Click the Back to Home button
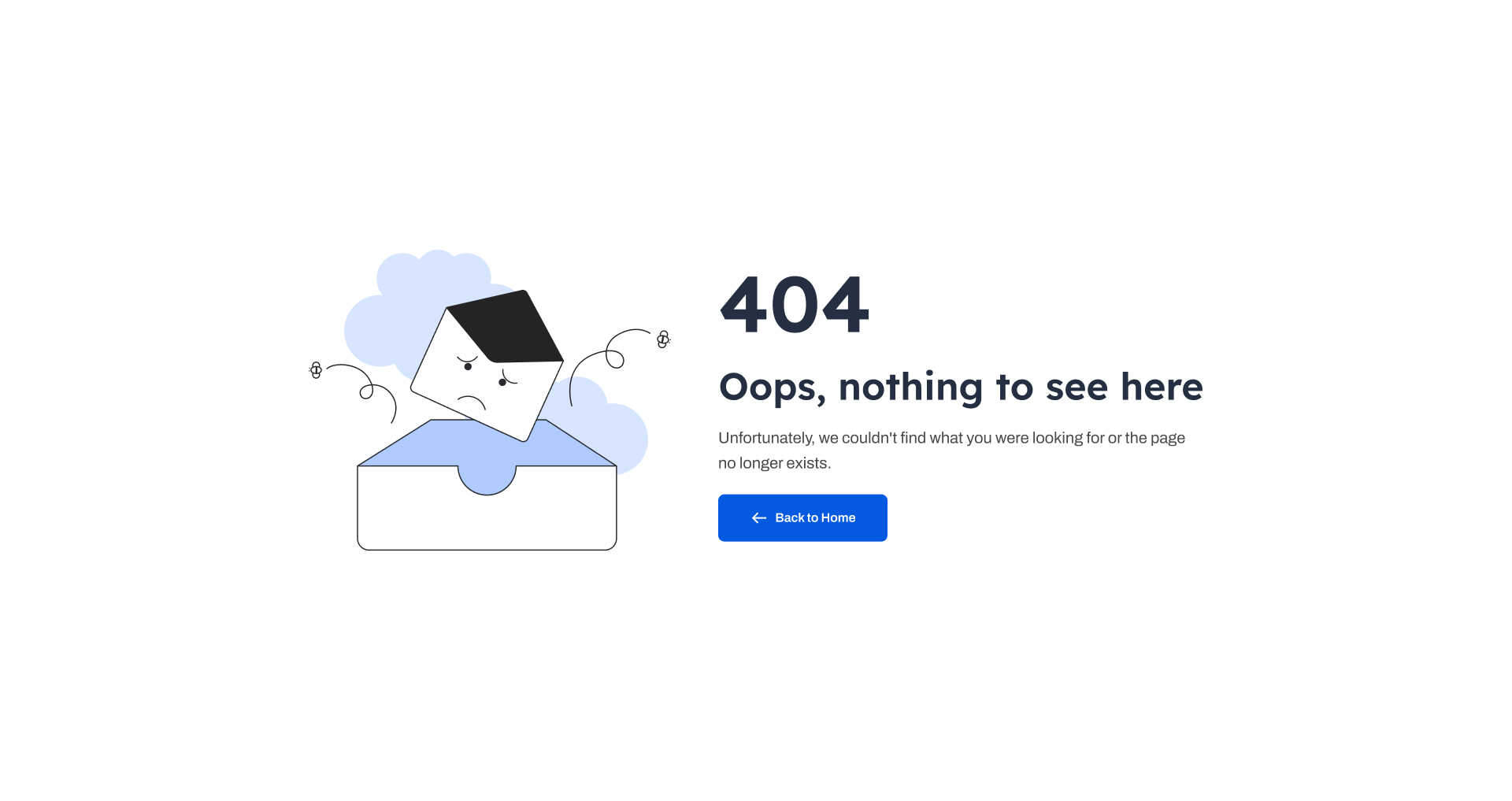This screenshot has height=801, width=1512. (802, 517)
